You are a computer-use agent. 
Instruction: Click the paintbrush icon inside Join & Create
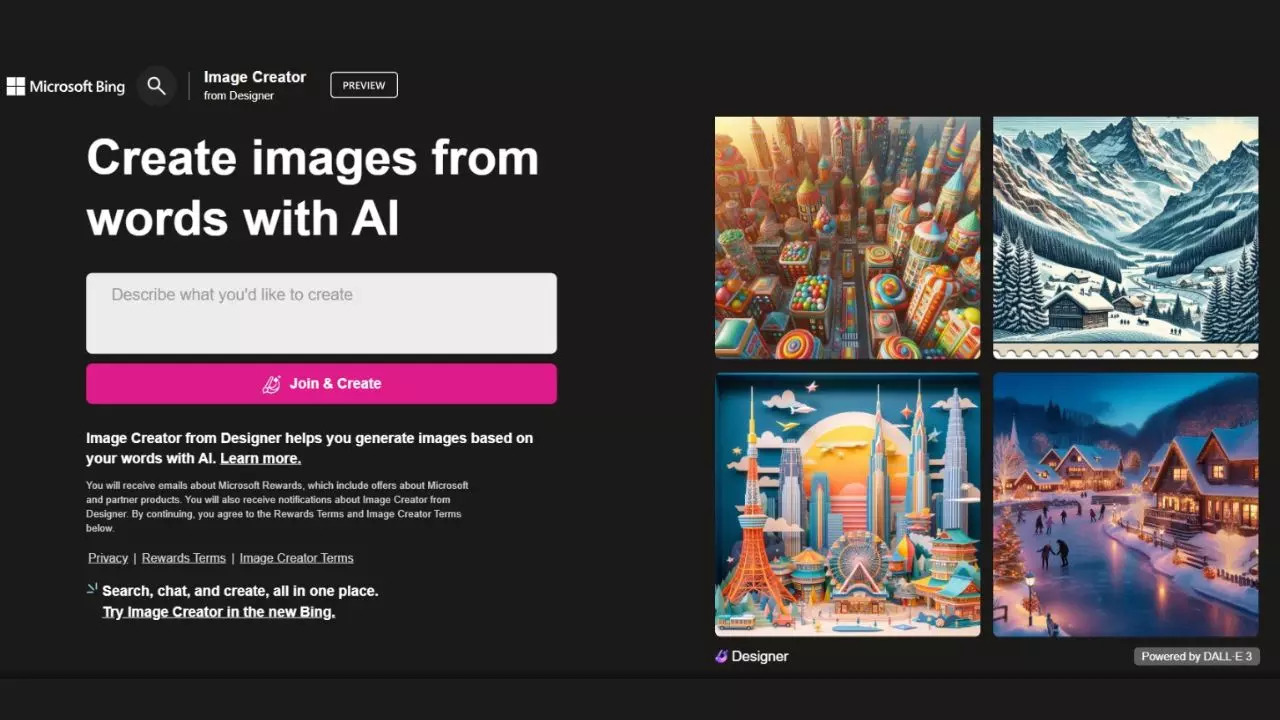[271, 383]
